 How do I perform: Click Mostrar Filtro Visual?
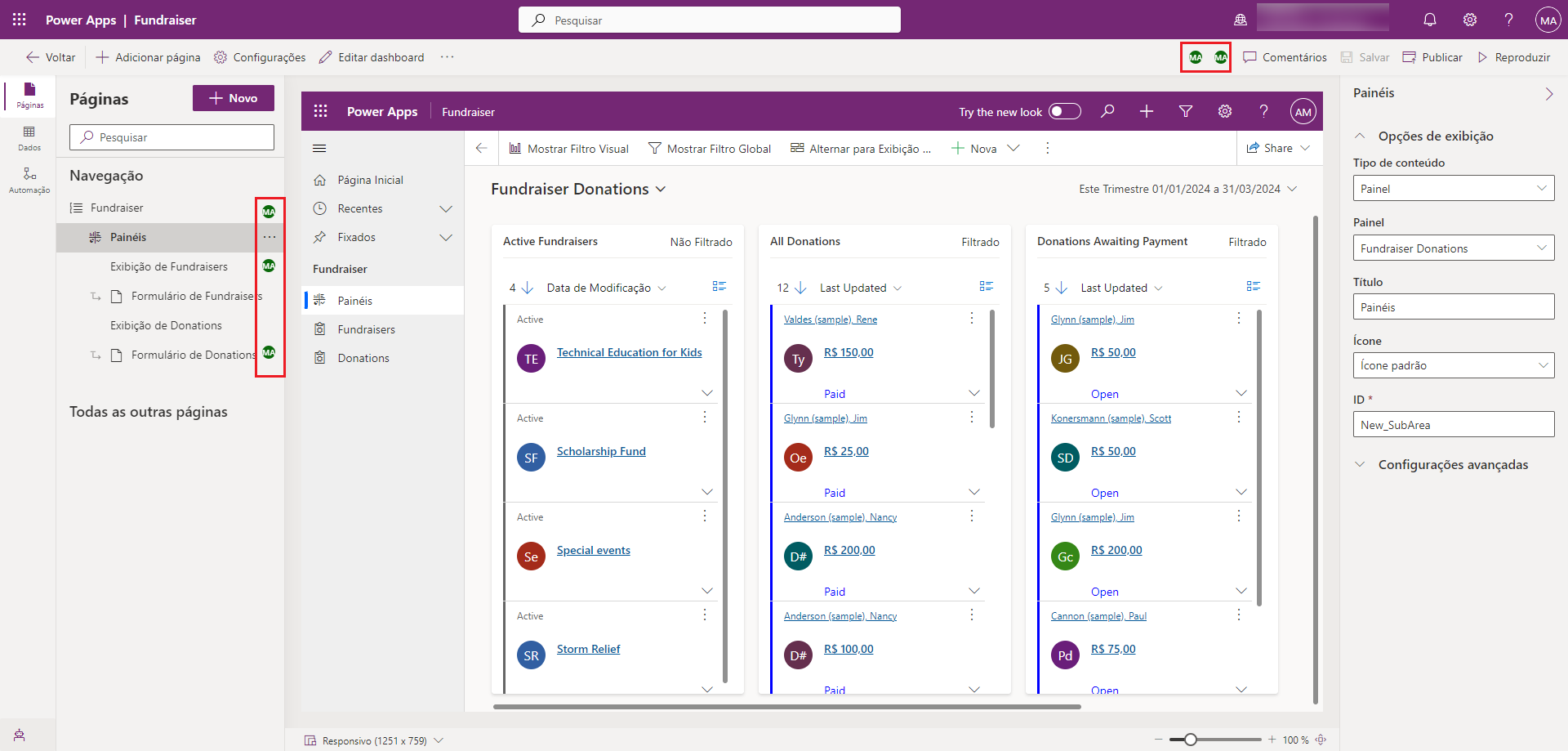(x=568, y=149)
